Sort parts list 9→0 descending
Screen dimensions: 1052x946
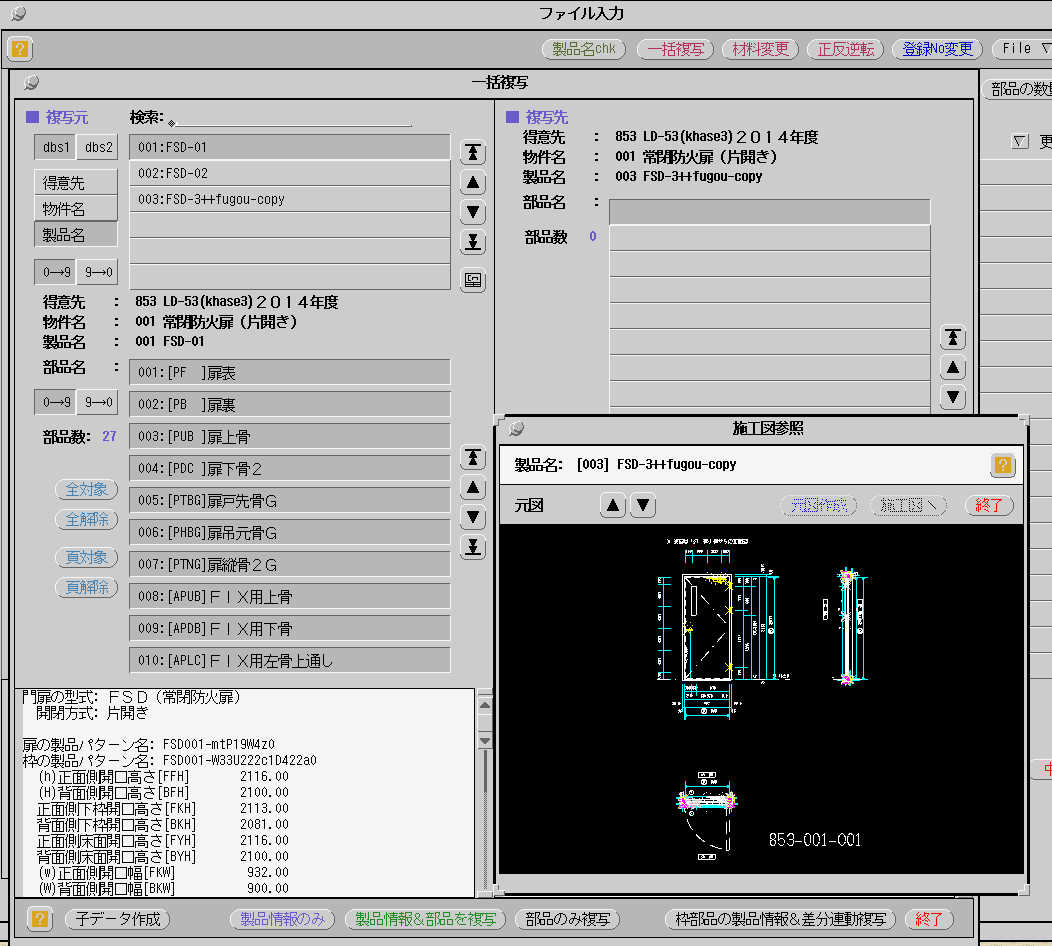tap(98, 403)
